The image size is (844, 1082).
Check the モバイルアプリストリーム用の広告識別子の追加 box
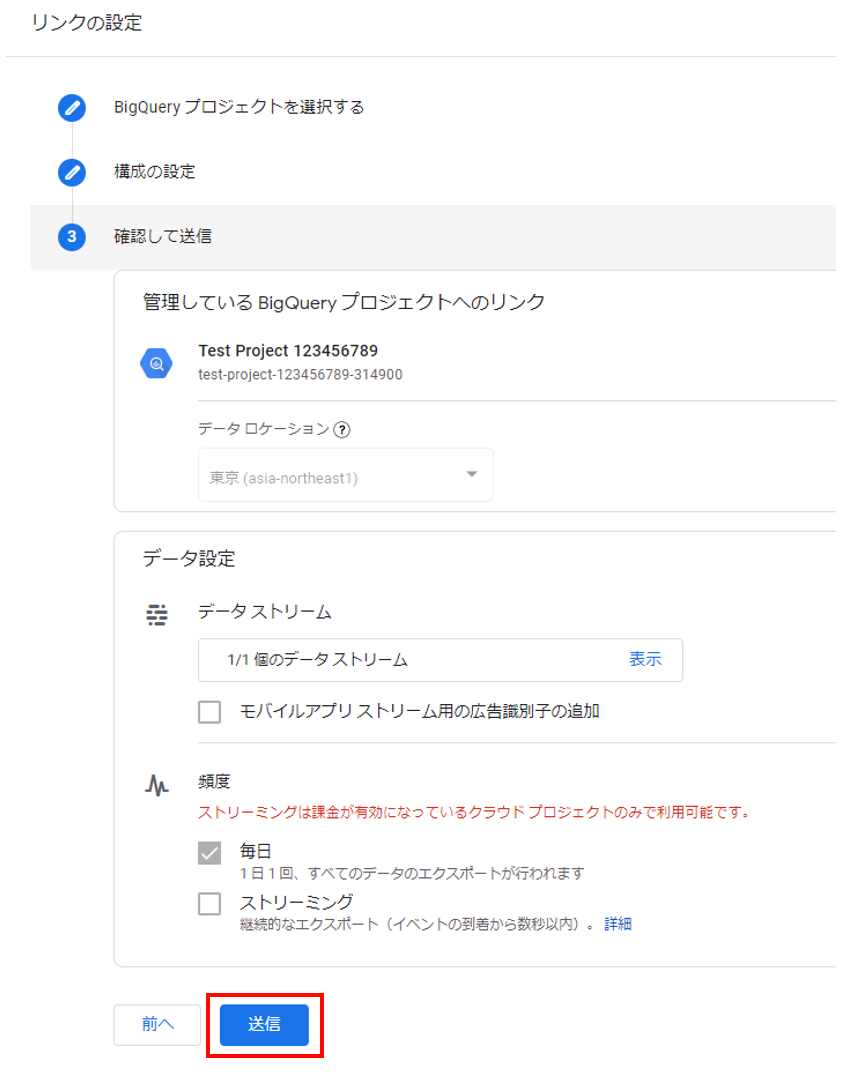point(209,712)
